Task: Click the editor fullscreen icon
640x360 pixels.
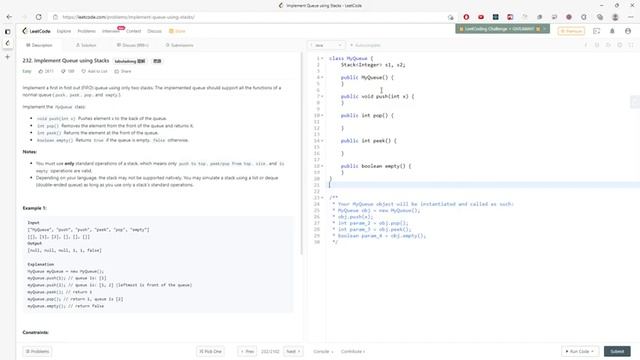Action: pyautogui.click(x=631, y=45)
